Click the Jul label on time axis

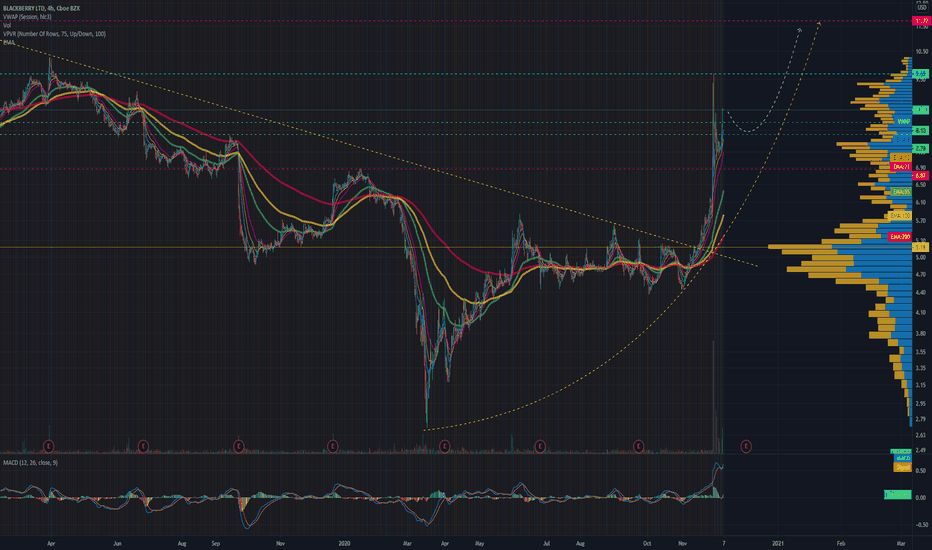pos(546,543)
